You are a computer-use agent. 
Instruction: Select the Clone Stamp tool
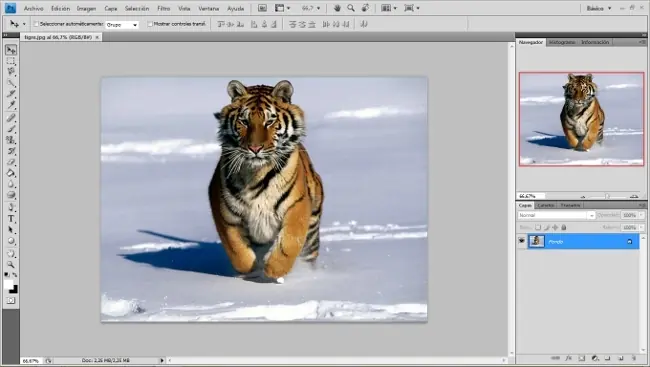coord(11,140)
